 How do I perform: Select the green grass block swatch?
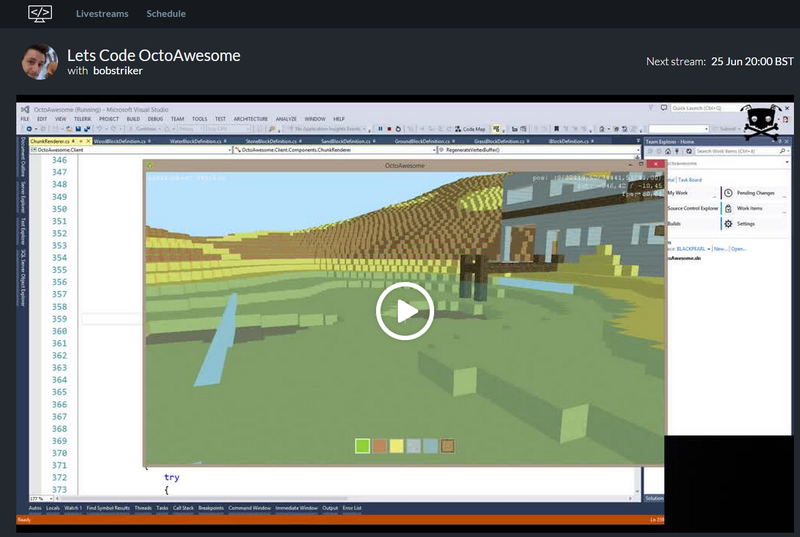(x=362, y=446)
